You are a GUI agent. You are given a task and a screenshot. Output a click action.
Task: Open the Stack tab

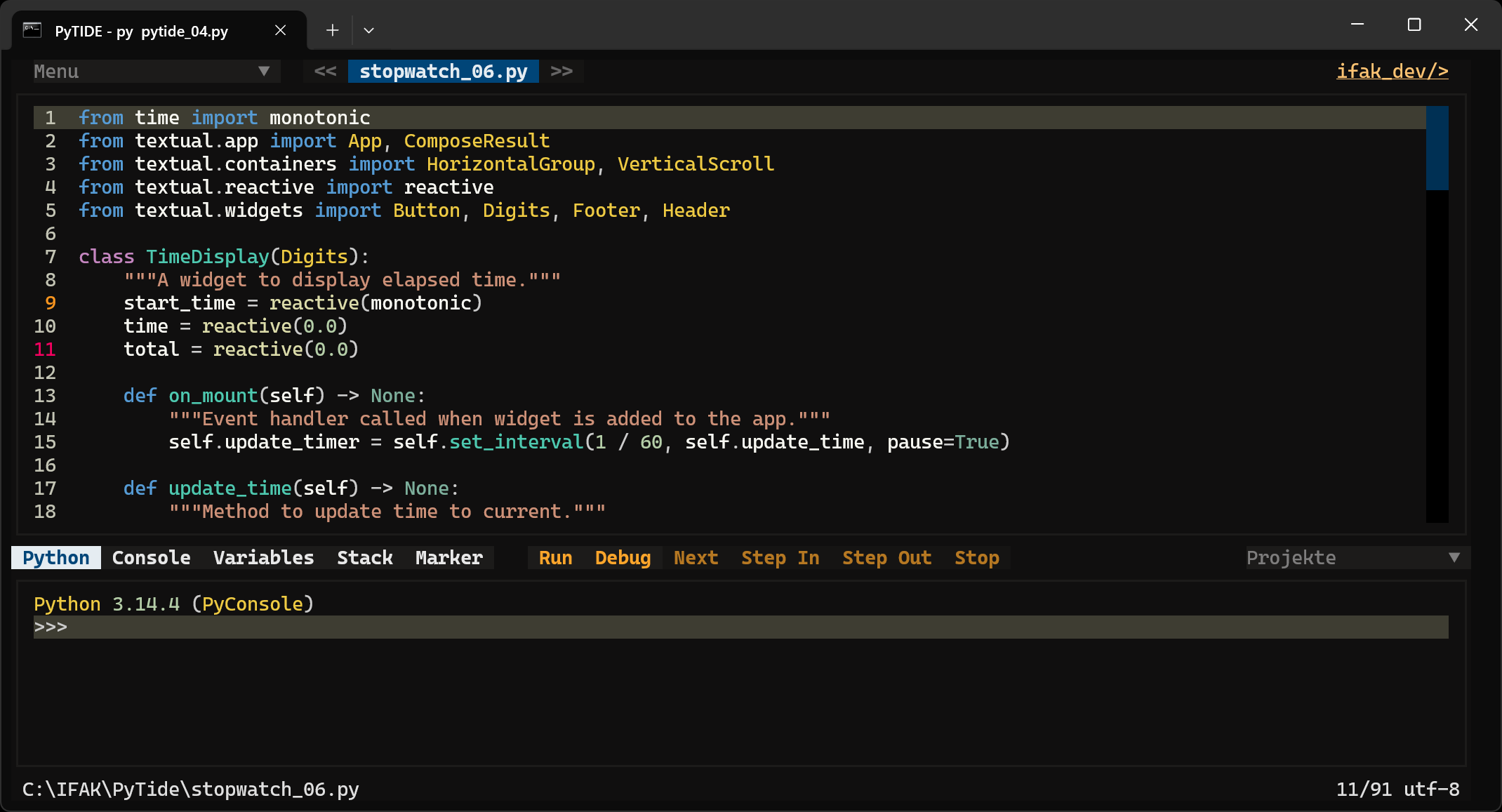(x=365, y=557)
